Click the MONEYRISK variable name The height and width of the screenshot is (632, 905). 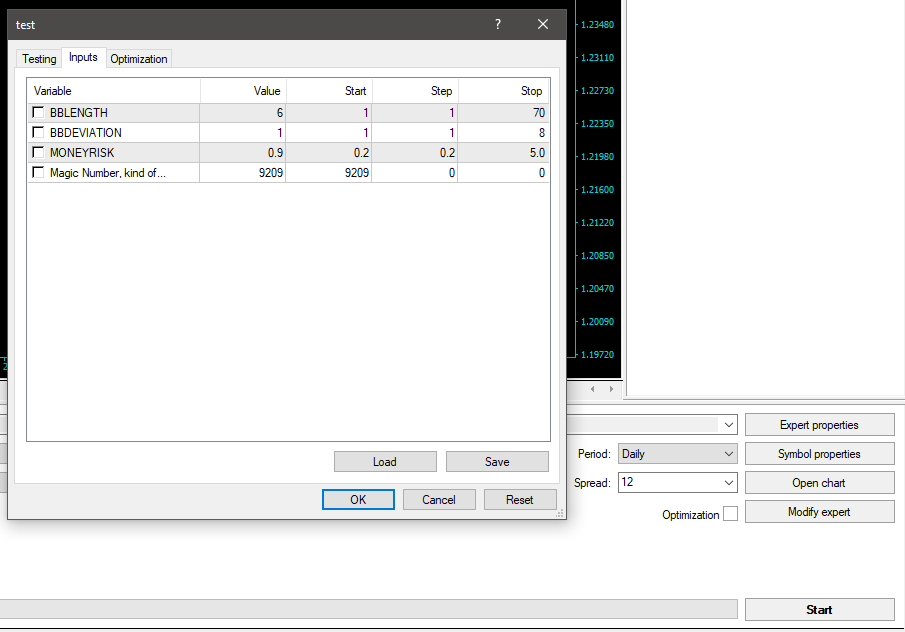pos(82,153)
